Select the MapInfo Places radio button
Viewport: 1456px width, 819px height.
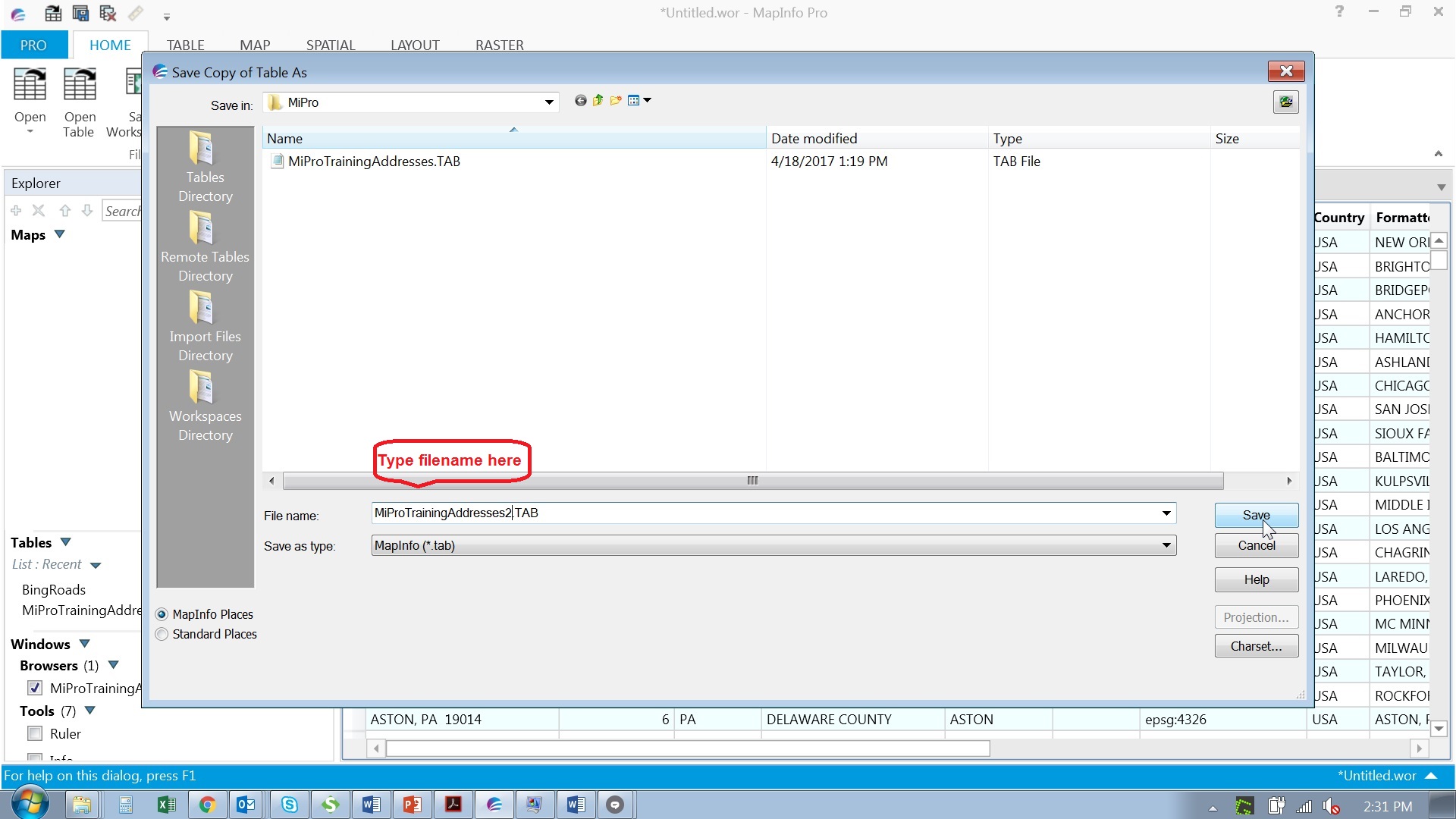click(162, 613)
